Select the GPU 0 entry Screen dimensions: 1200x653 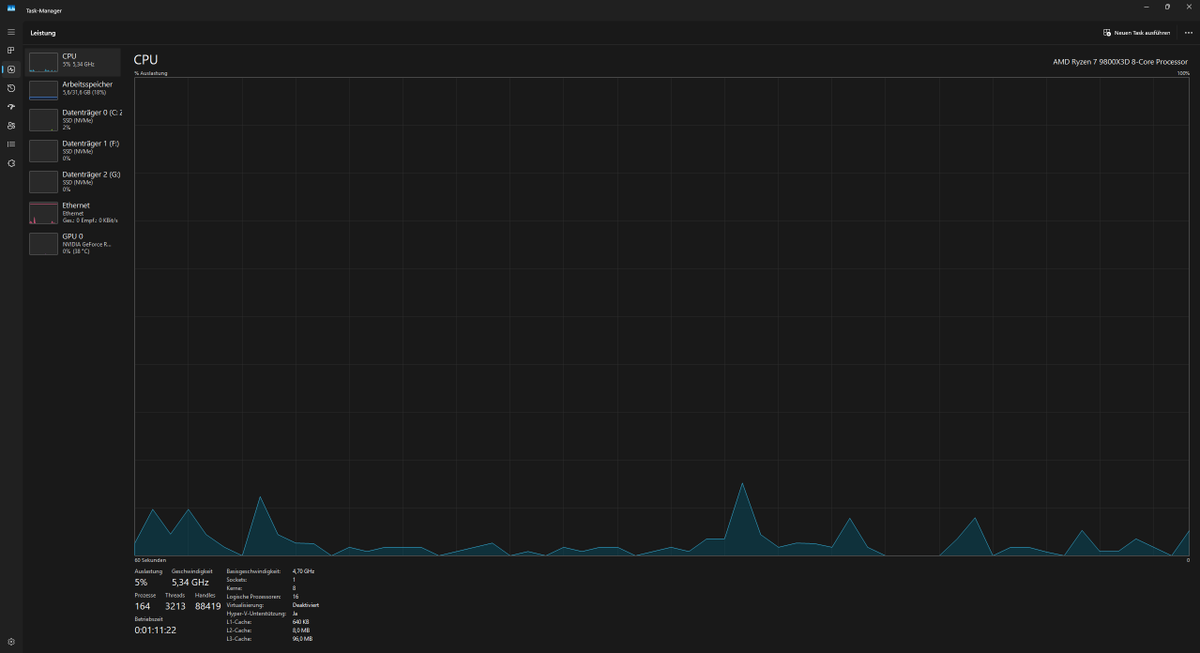73,244
